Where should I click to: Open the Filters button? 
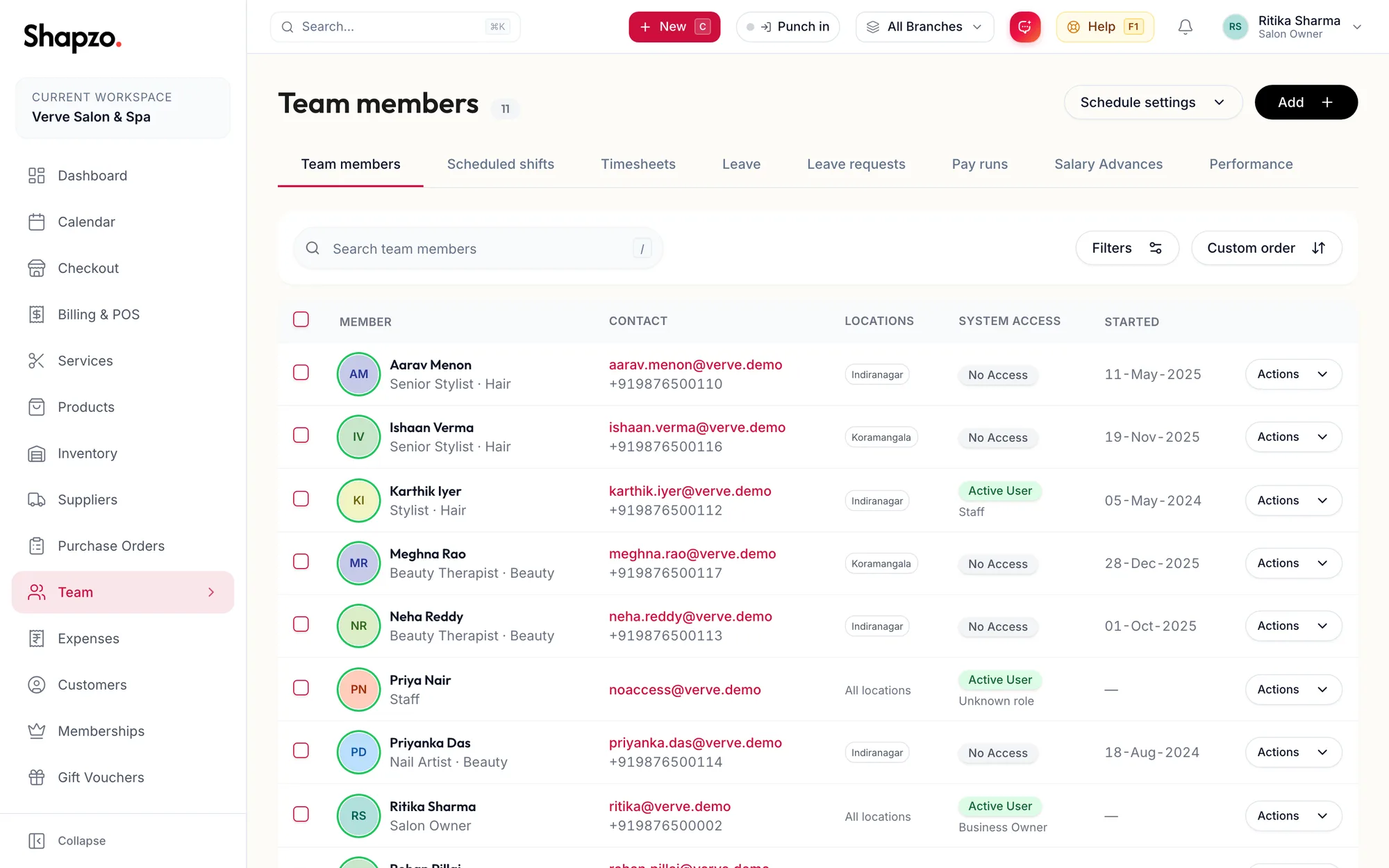click(1126, 248)
